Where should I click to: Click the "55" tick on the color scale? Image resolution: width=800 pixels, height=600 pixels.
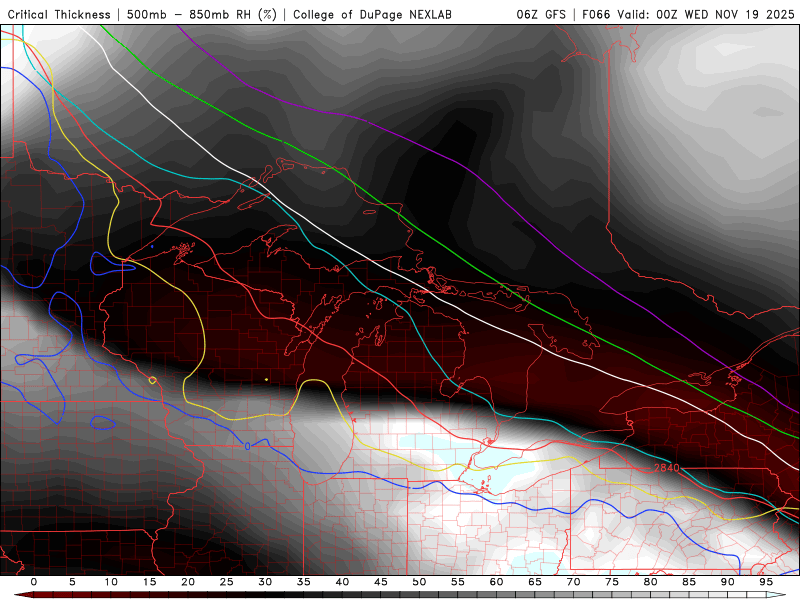click(x=458, y=582)
